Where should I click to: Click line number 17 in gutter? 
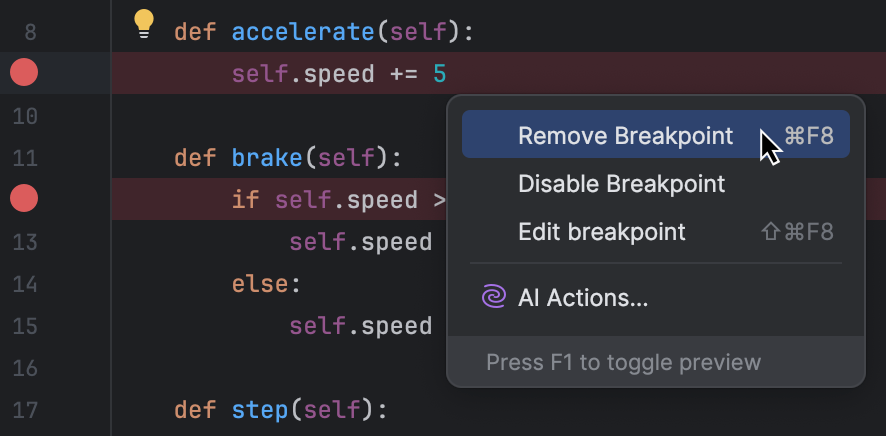(x=26, y=410)
